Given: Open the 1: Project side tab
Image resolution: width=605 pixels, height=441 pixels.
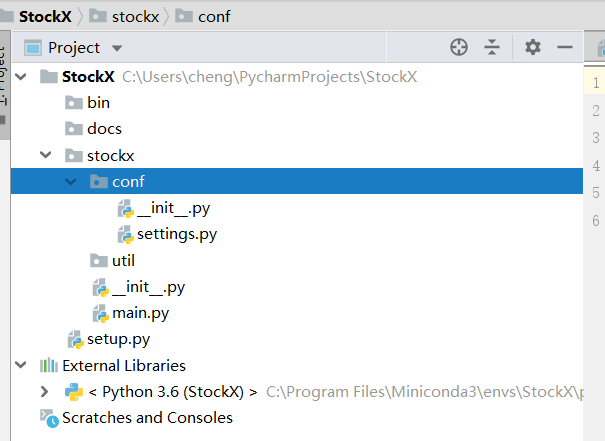Looking at the screenshot, I should coord(3,75).
